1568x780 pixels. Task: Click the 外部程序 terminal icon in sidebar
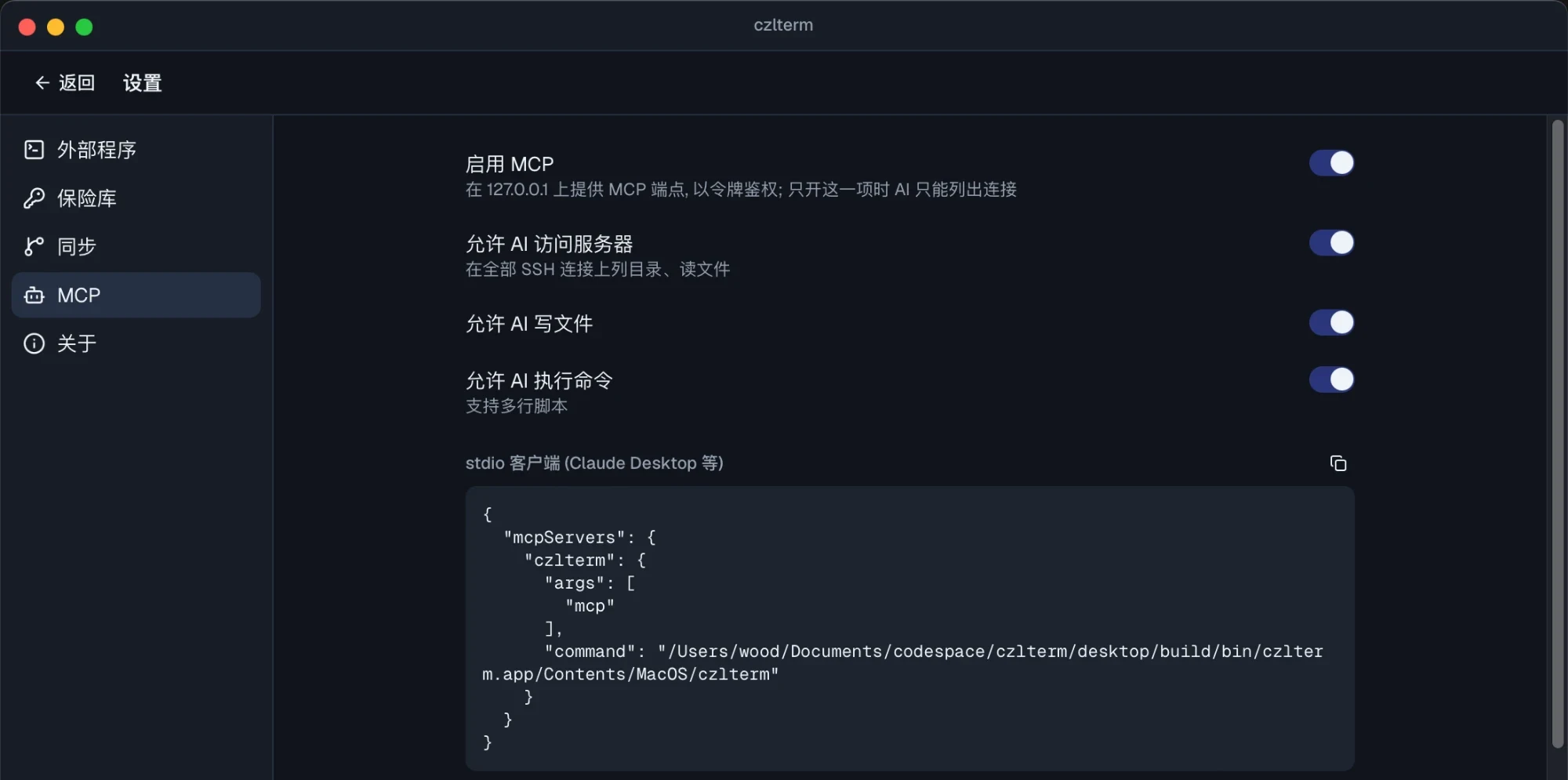click(34, 150)
